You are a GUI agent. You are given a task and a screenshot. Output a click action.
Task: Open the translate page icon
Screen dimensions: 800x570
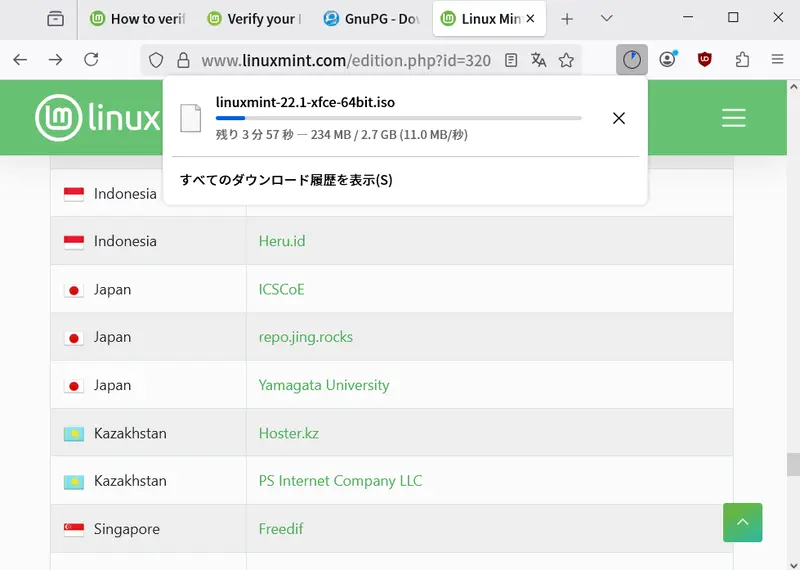(x=538, y=60)
